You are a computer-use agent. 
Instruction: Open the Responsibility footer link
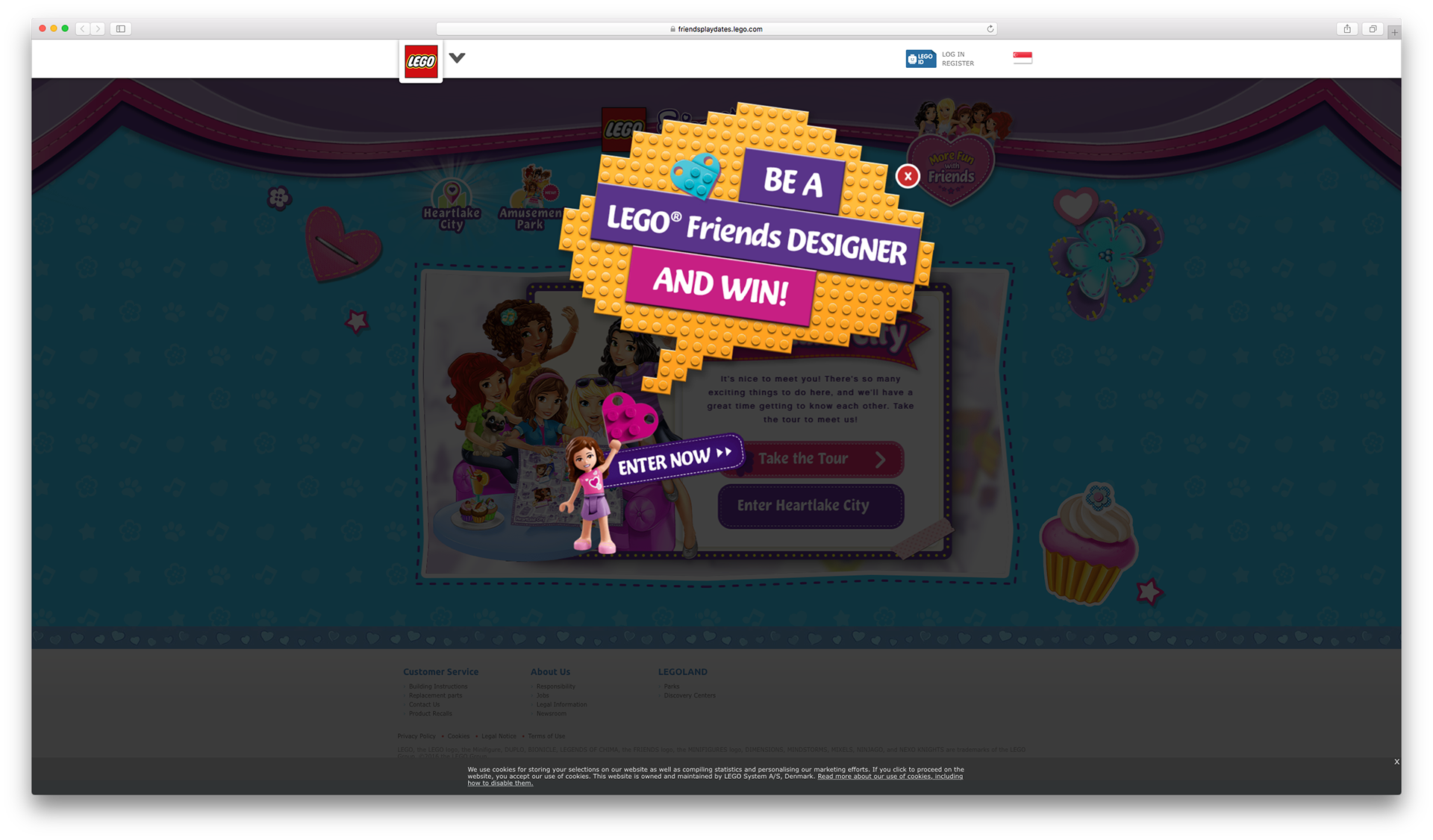(555, 686)
